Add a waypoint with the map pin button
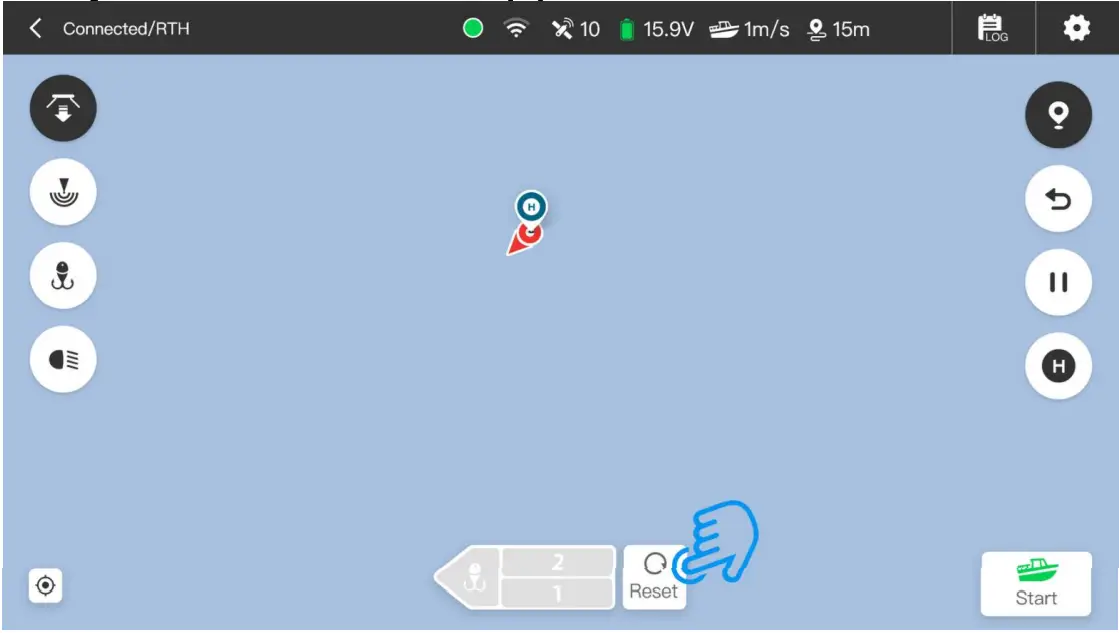This screenshot has width=1119, height=633. click(1058, 114)
